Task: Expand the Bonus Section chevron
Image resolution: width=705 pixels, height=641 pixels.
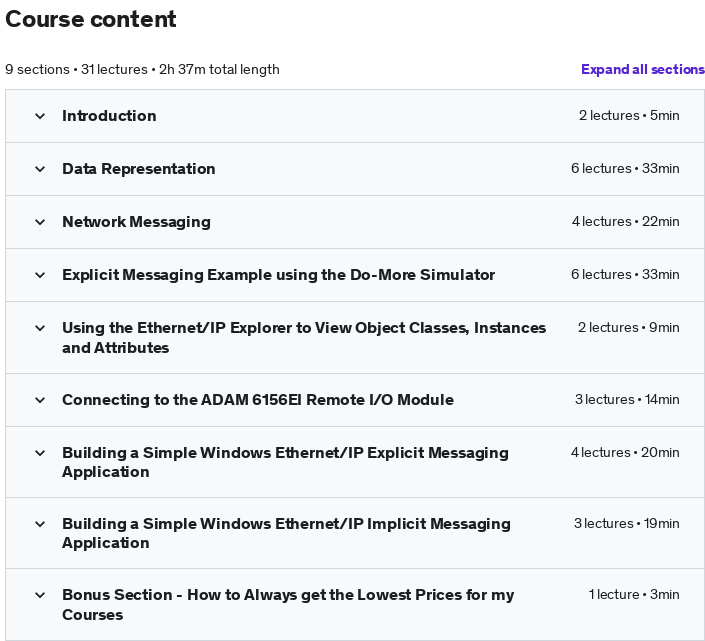Action: 40,595
